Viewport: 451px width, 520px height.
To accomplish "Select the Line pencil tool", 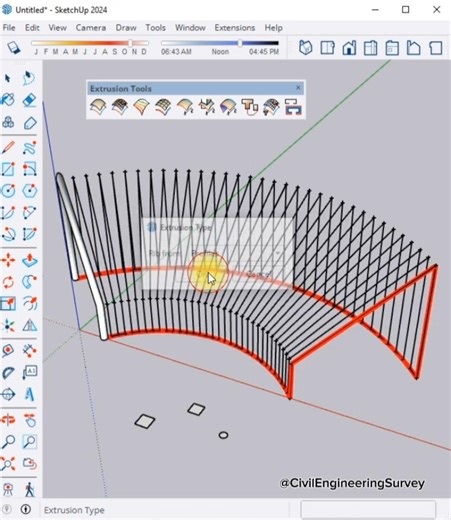I will [x=8, y=147].
